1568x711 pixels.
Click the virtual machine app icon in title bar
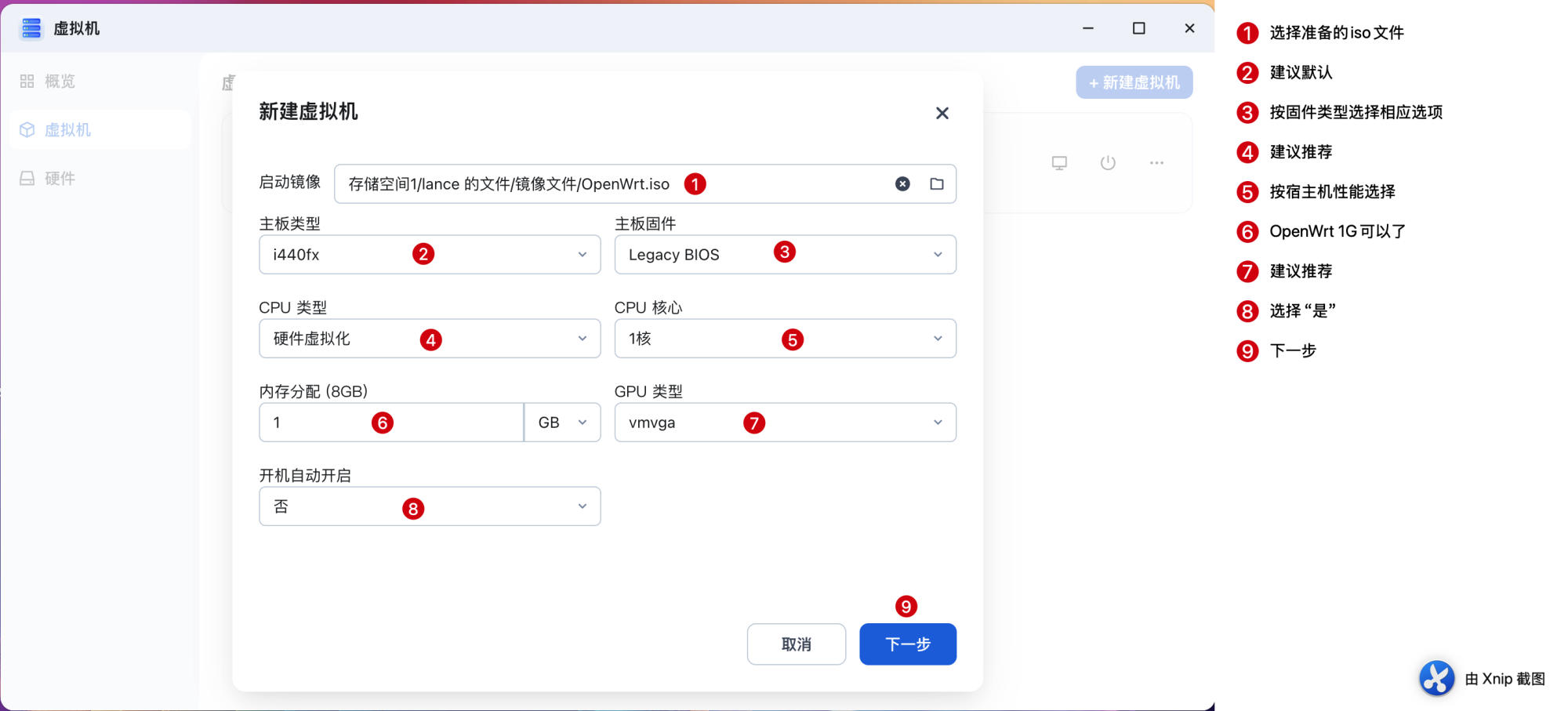point(31,29)
